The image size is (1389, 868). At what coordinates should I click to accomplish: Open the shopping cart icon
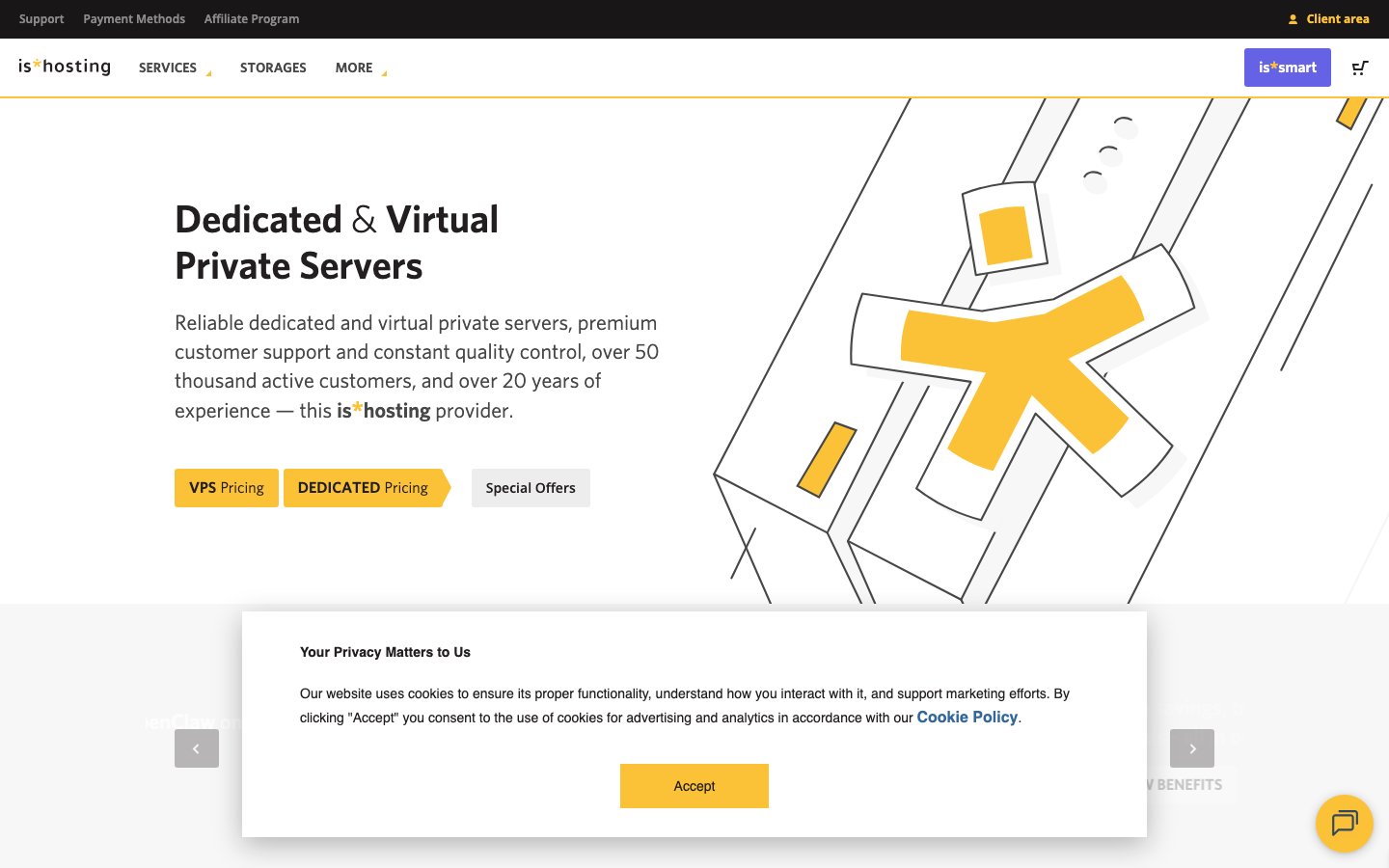pyautogui.click(x=1360, y=68)
